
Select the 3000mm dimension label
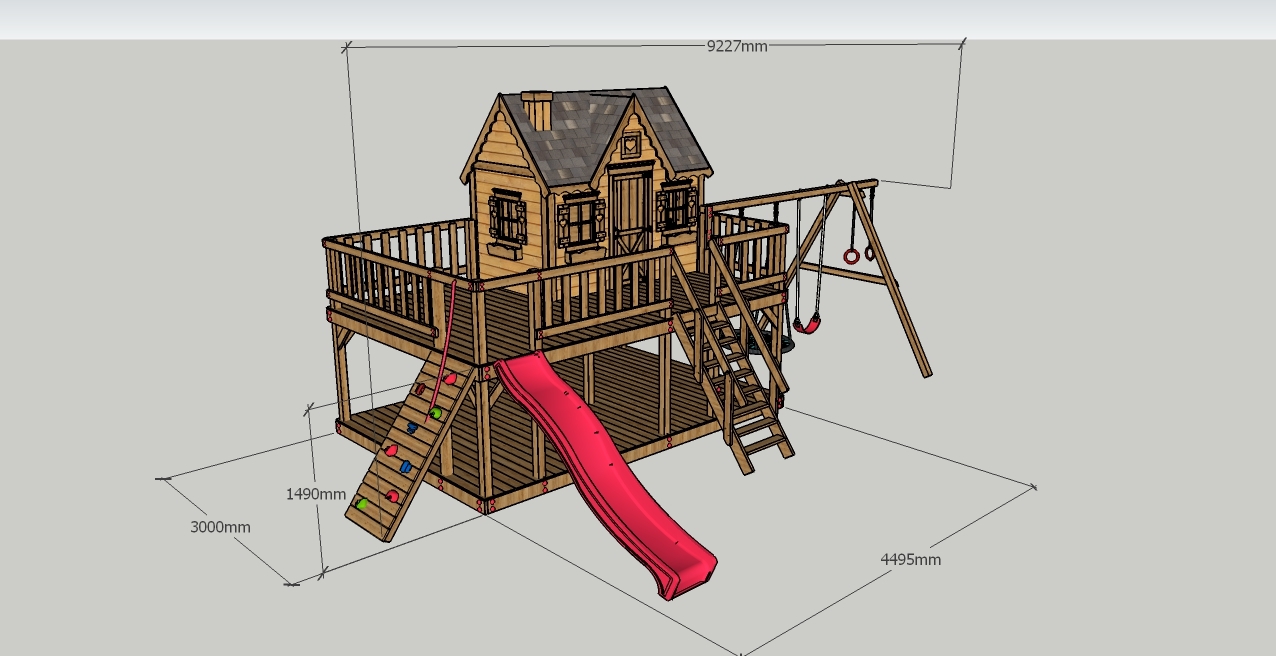point(220,527)
